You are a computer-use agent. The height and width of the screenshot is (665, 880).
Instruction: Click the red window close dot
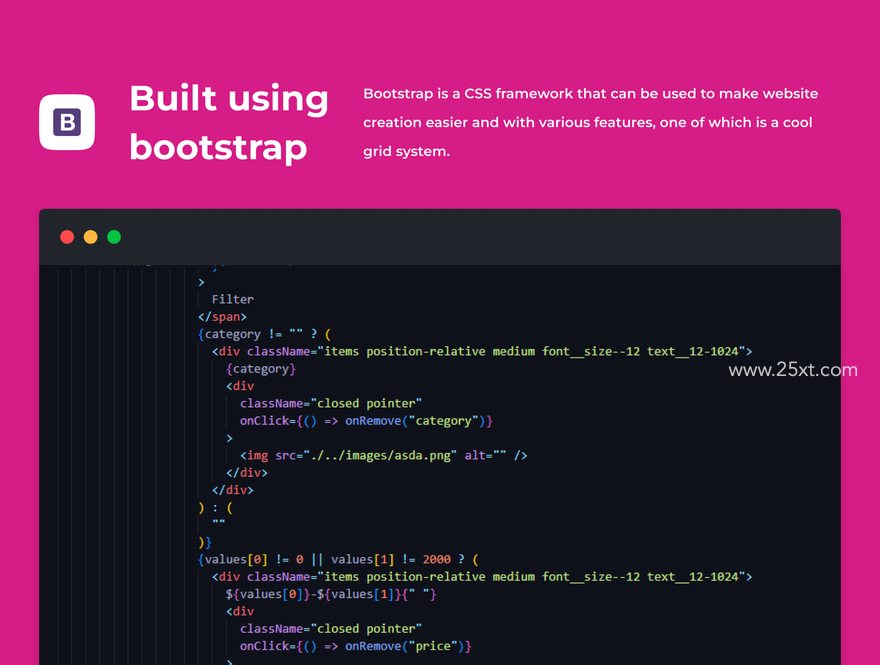pyautogui.click(x=67, y=237)
